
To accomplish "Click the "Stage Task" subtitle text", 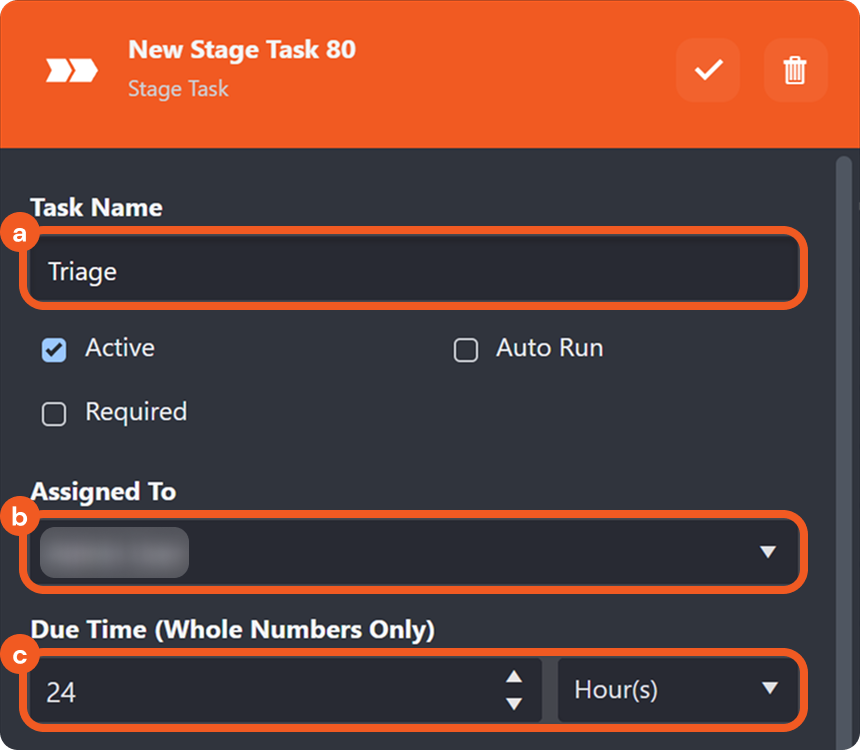I will 178,89.
